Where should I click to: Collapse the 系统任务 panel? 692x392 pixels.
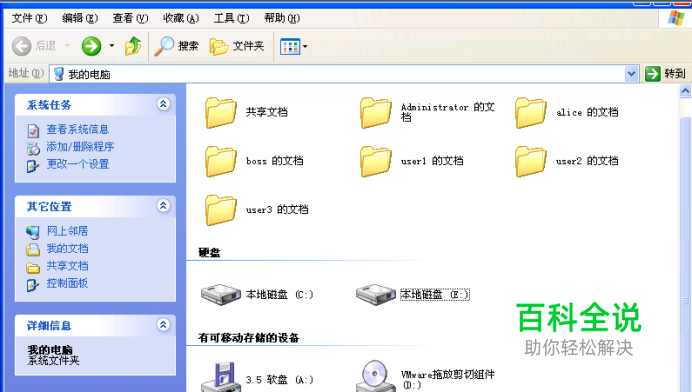pyautogui.click(x=163, y=104)
